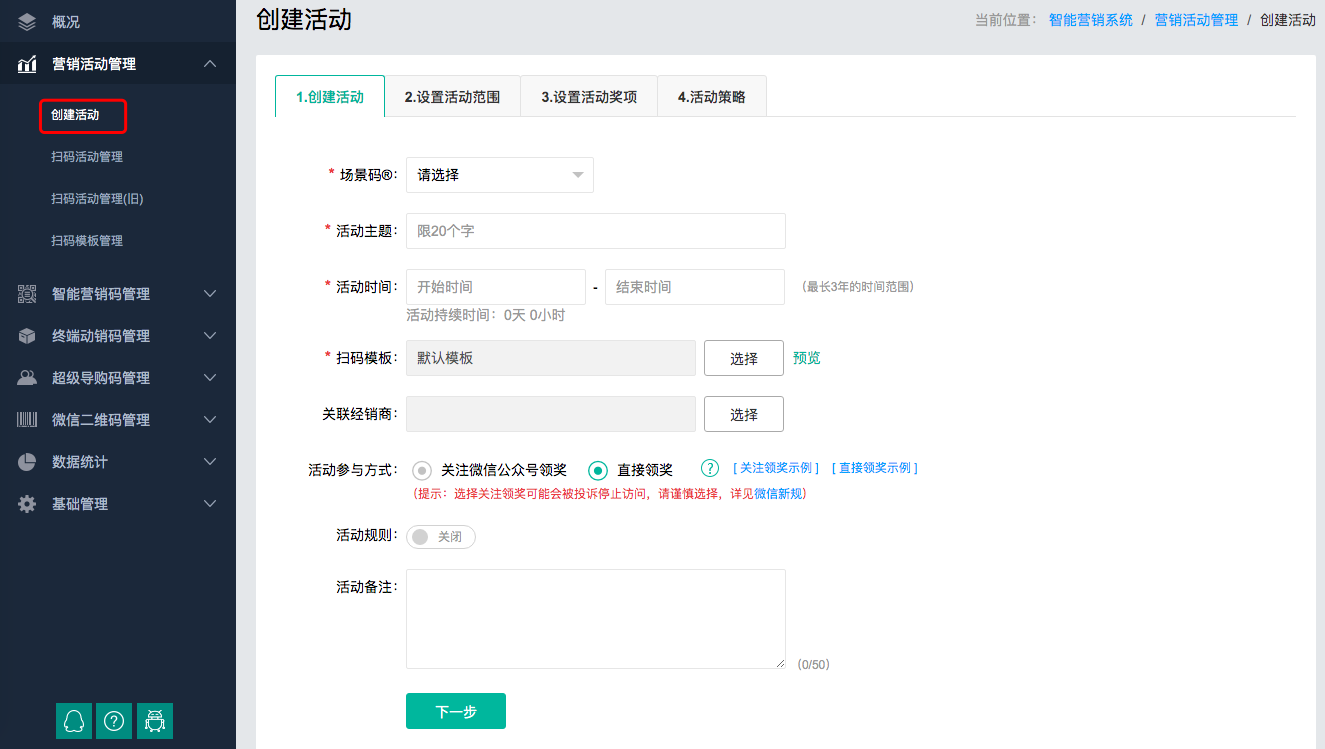Viewport: 1325px width, 749px height.
Task: Expand 基础管理 chevron
Action: (x=209, y=504)
